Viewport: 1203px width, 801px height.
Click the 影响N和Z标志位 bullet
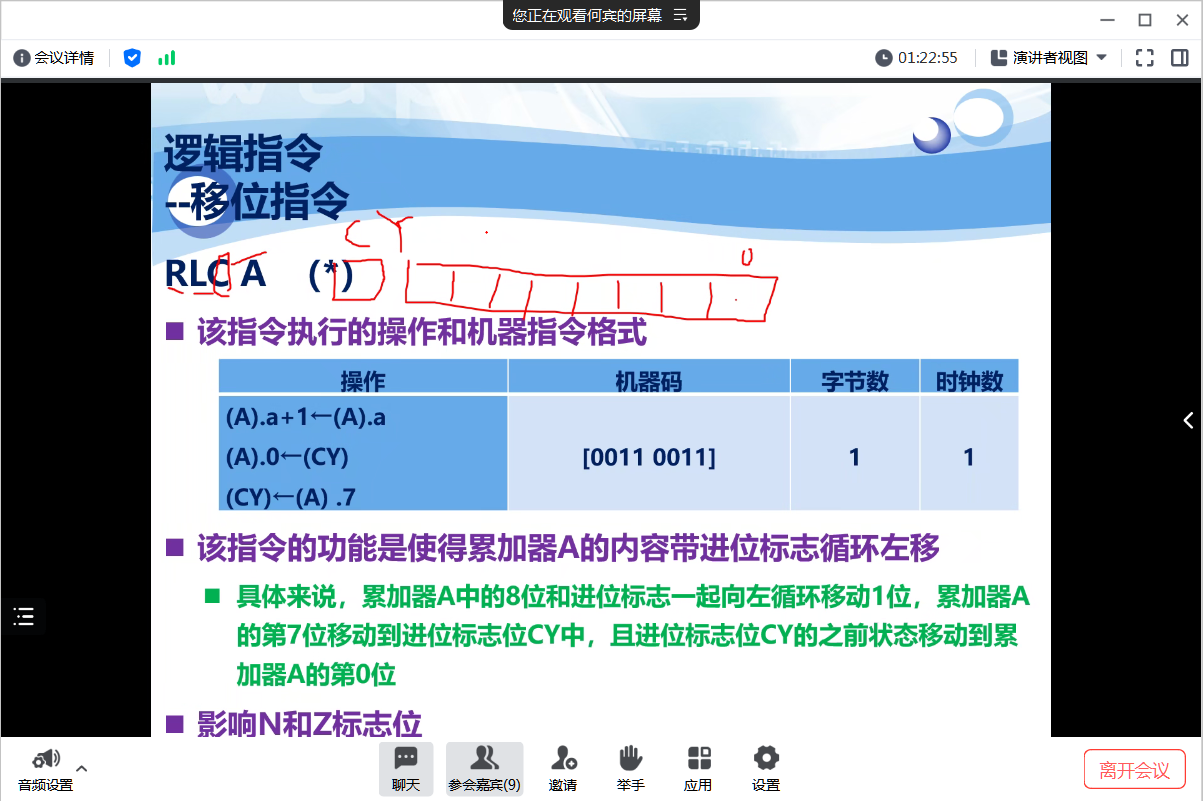(x=309, y=724)
